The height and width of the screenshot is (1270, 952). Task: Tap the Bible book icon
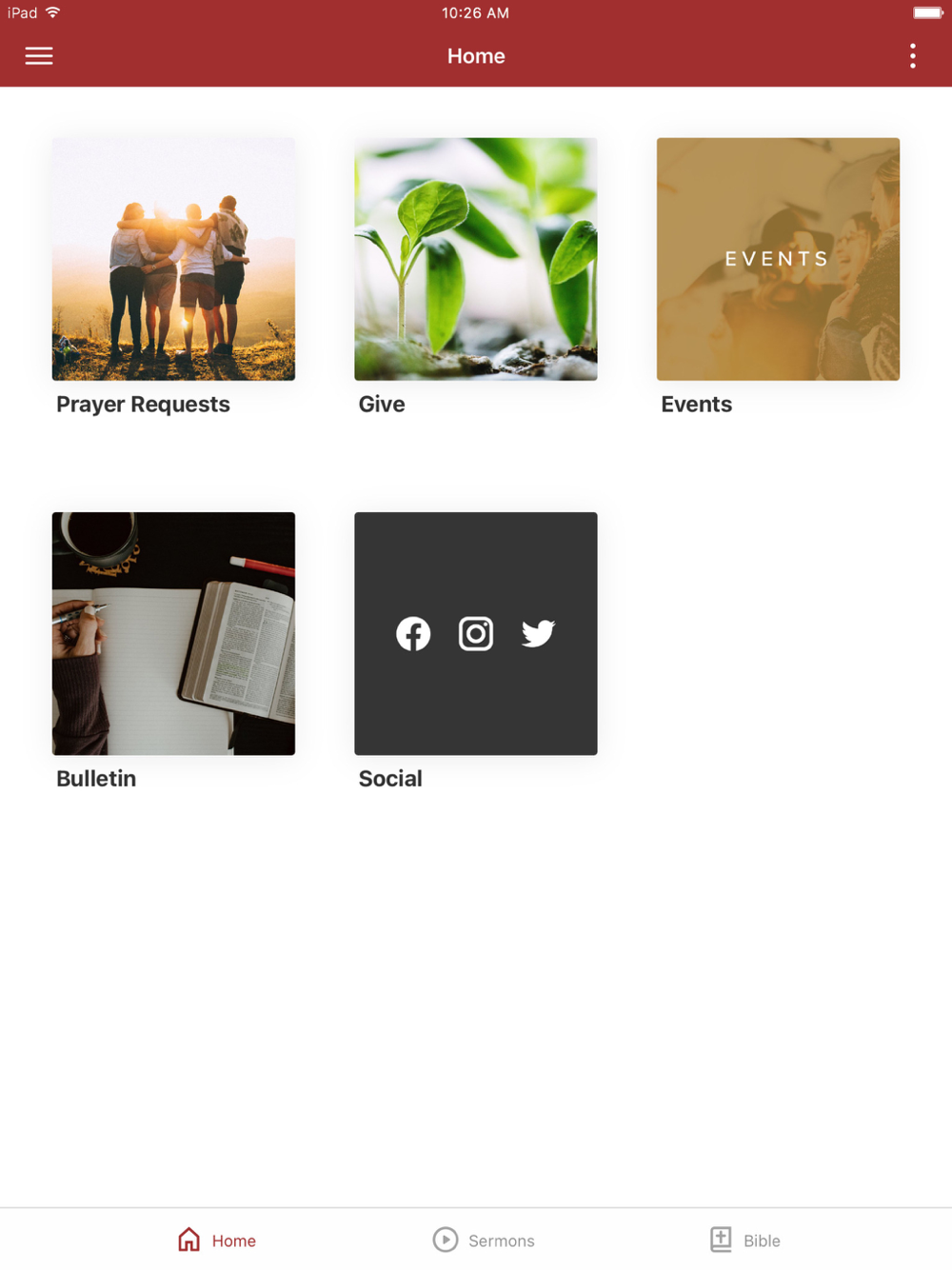721,1240
